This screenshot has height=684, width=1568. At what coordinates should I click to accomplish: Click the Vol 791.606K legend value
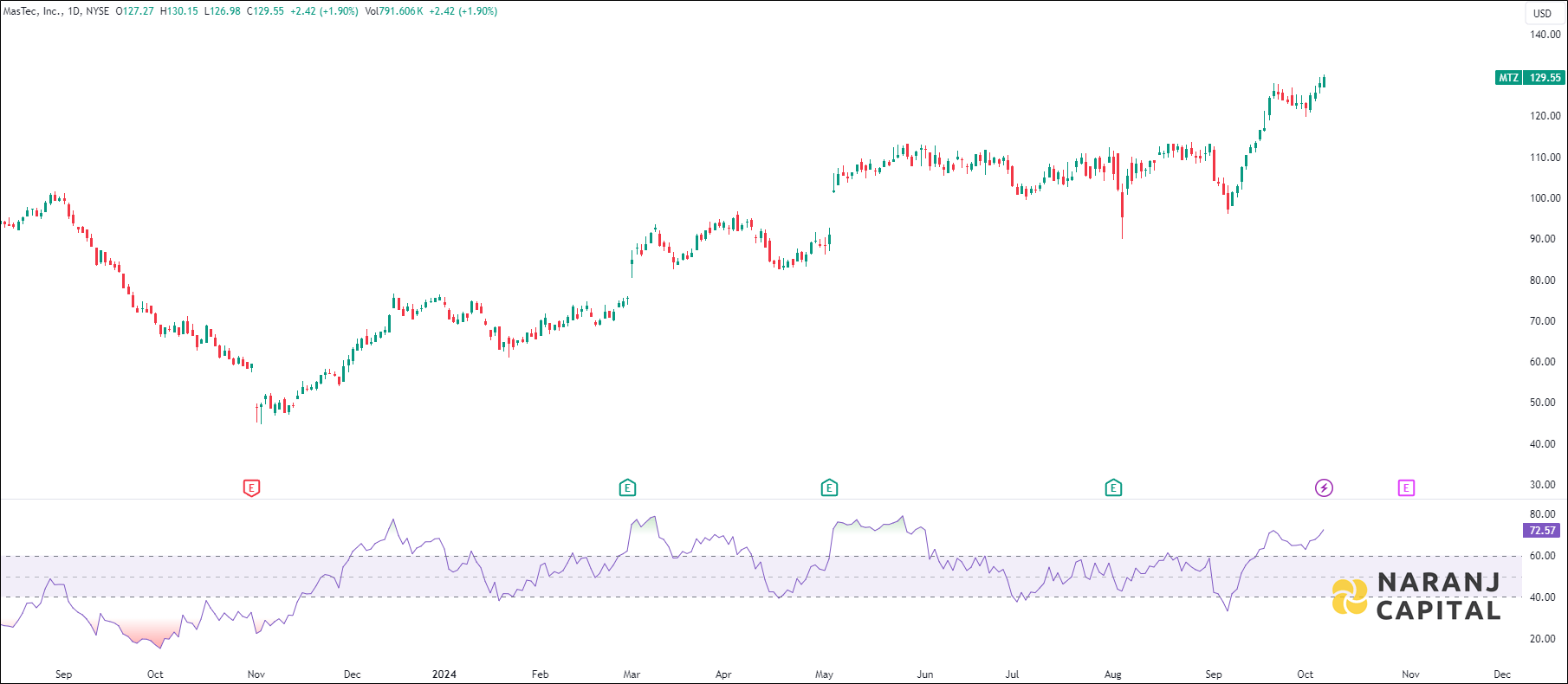(394, 11)
